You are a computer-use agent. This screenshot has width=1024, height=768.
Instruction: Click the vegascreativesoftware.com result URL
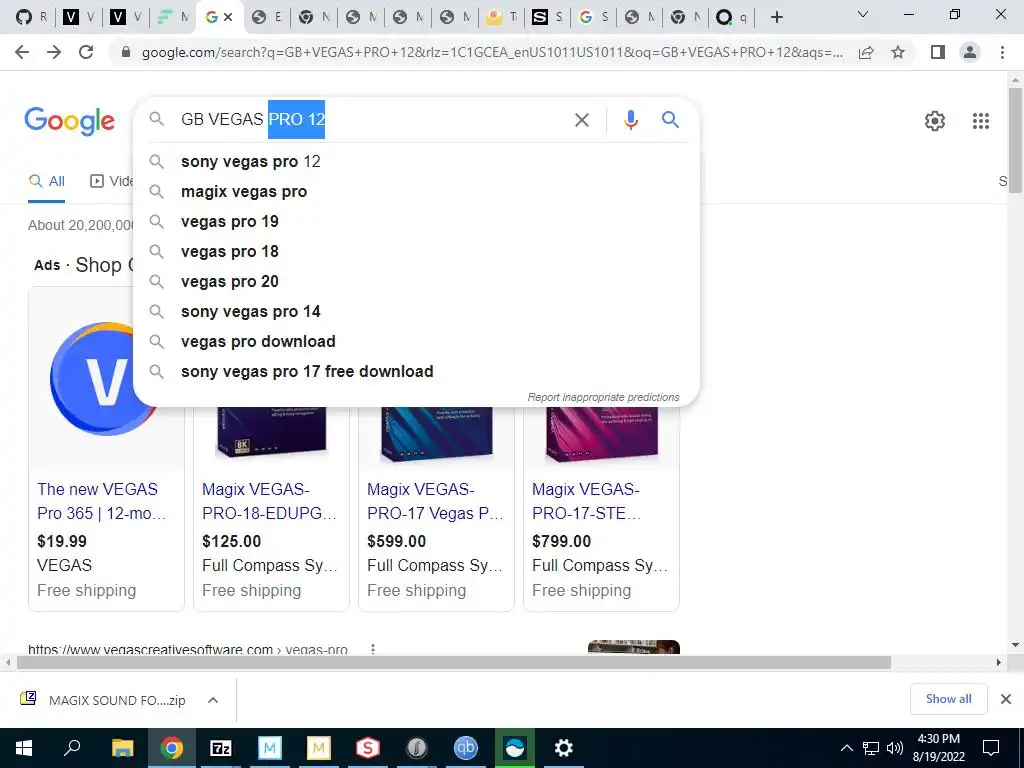(x=187, y=648)
